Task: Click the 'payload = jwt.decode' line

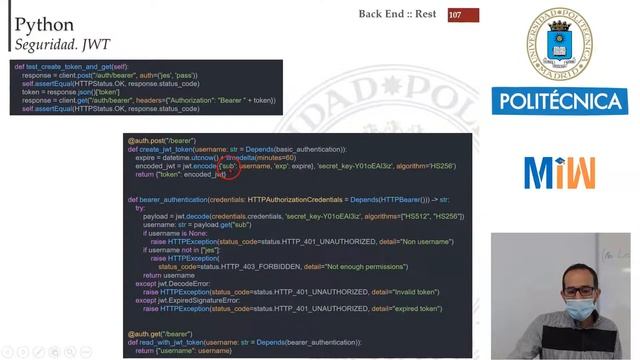Action: click(x=304, y=216)
